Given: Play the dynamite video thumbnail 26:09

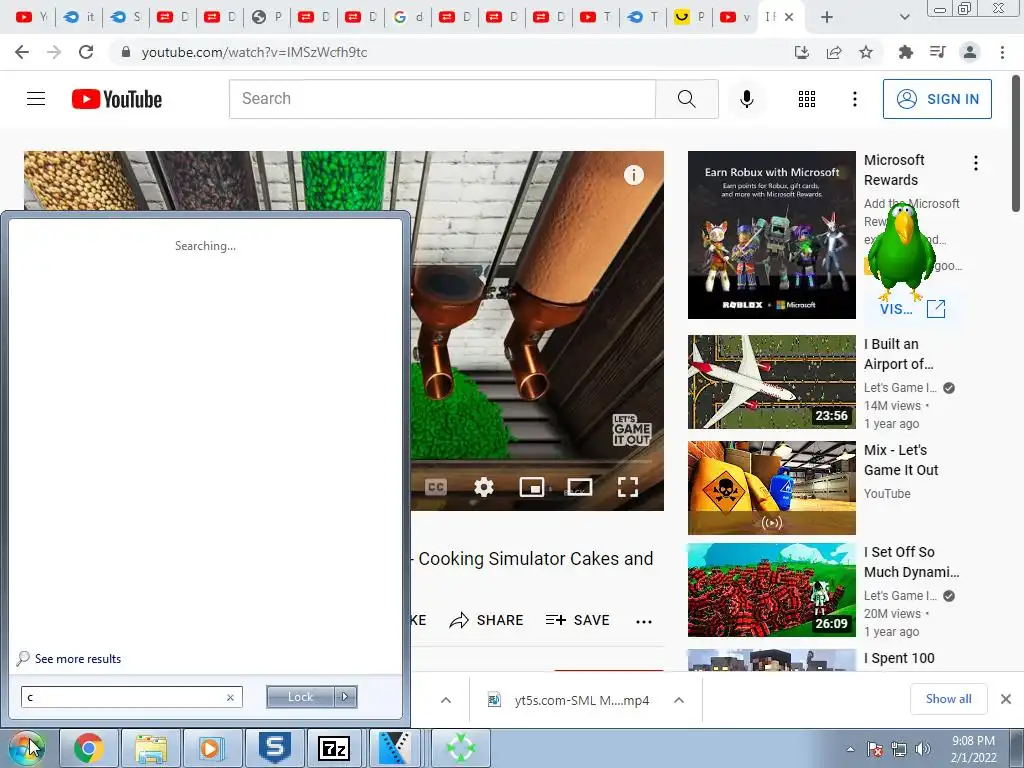Looking at the screenshot, I should [771, 590].
